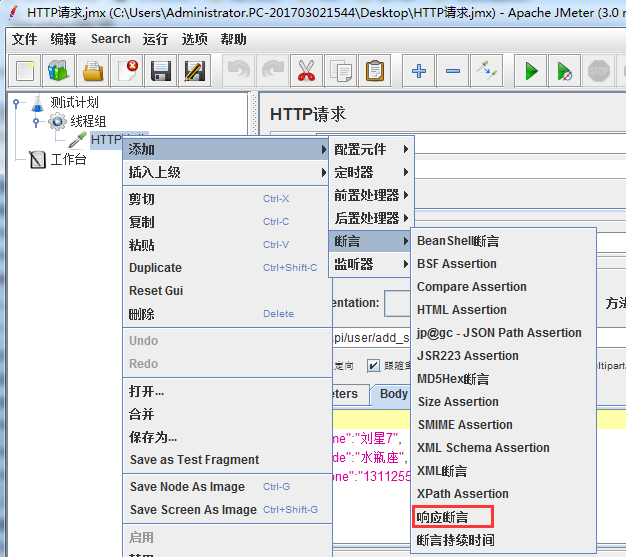
Task: Click Save Node As Image menu item
Action: 227,487
